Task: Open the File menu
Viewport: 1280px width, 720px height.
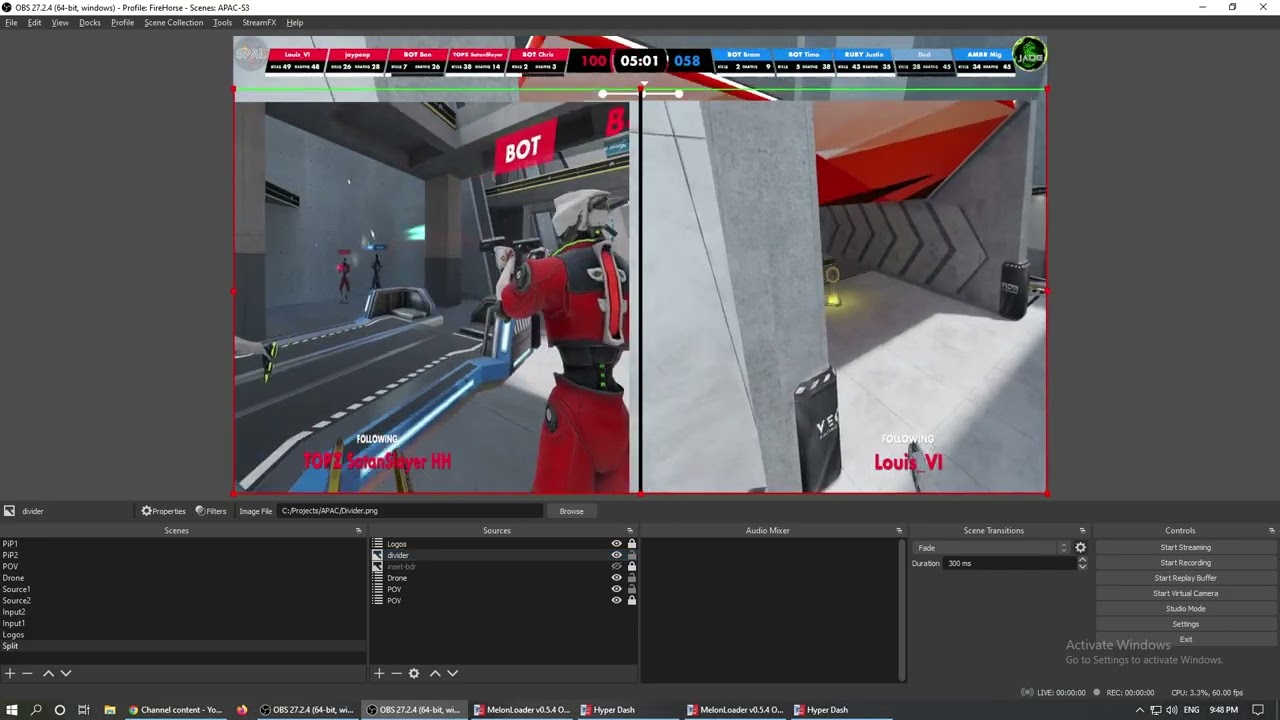Action: (x=11, y=22)
